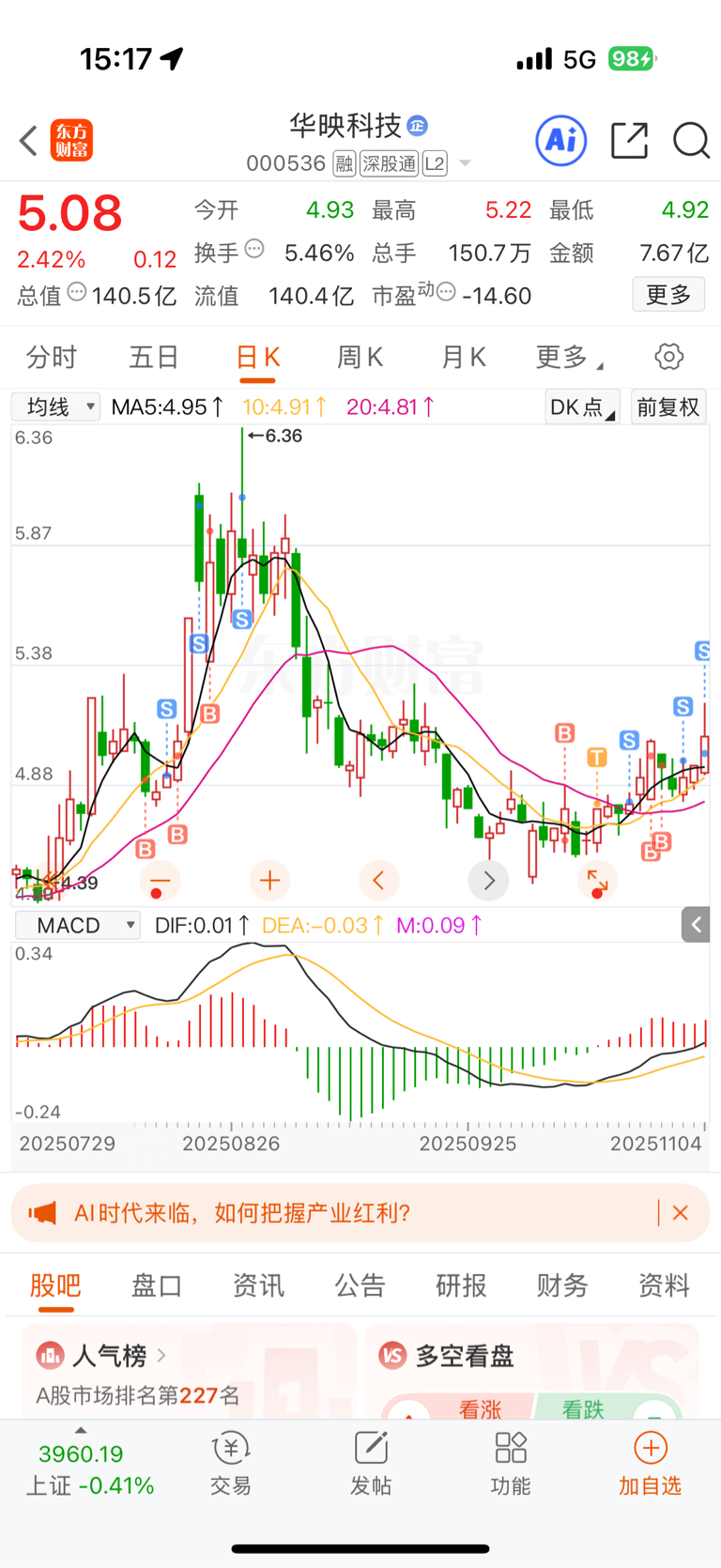The image size is (721, 1568).
Task: Open the DK点 dropdown
Action: tap(582, 407)
